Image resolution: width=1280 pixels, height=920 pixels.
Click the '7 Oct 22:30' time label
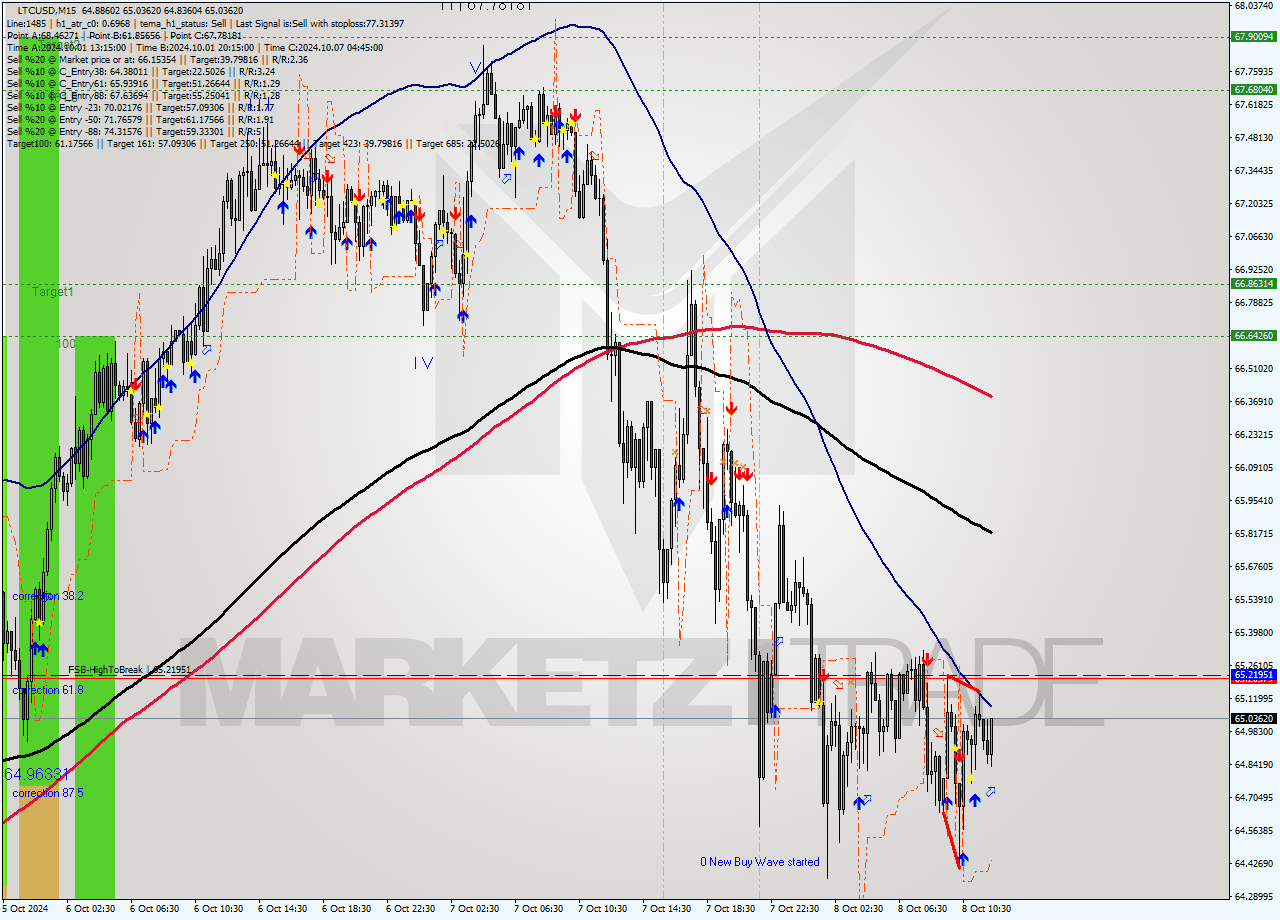pyautogui.click(x=794, y=909)
